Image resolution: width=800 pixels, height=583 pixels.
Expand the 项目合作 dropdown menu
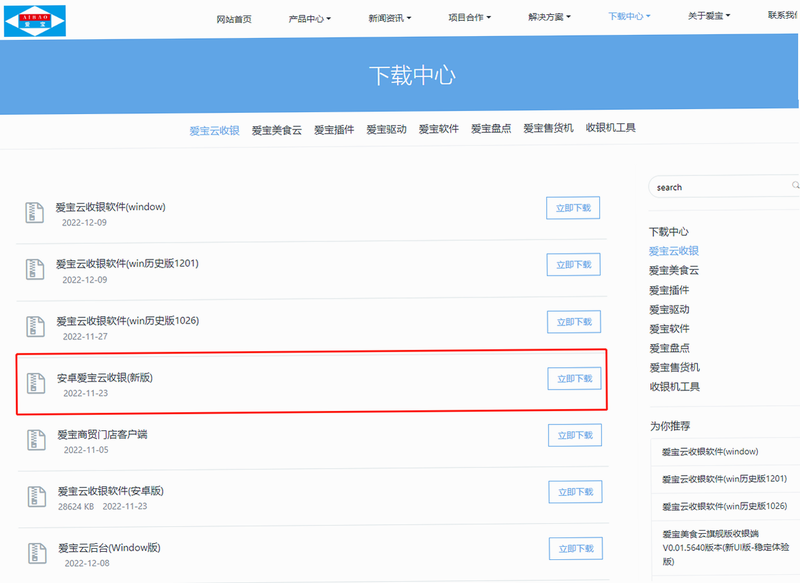[469, 17]
